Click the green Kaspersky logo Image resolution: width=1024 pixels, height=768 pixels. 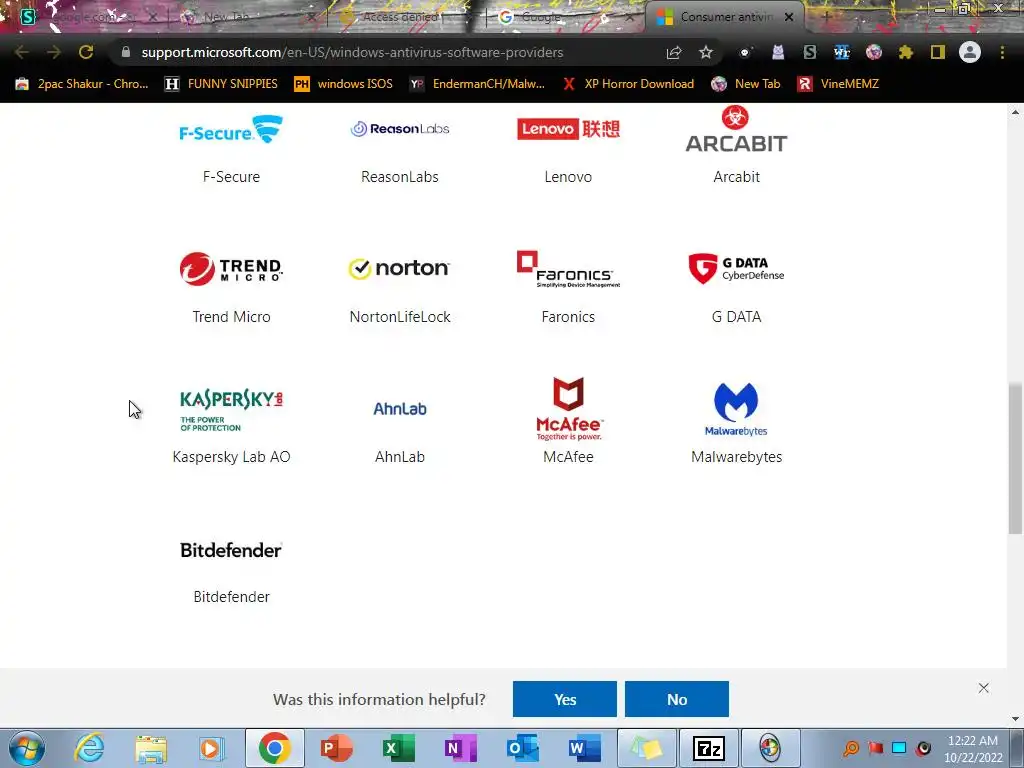(231, 410)
